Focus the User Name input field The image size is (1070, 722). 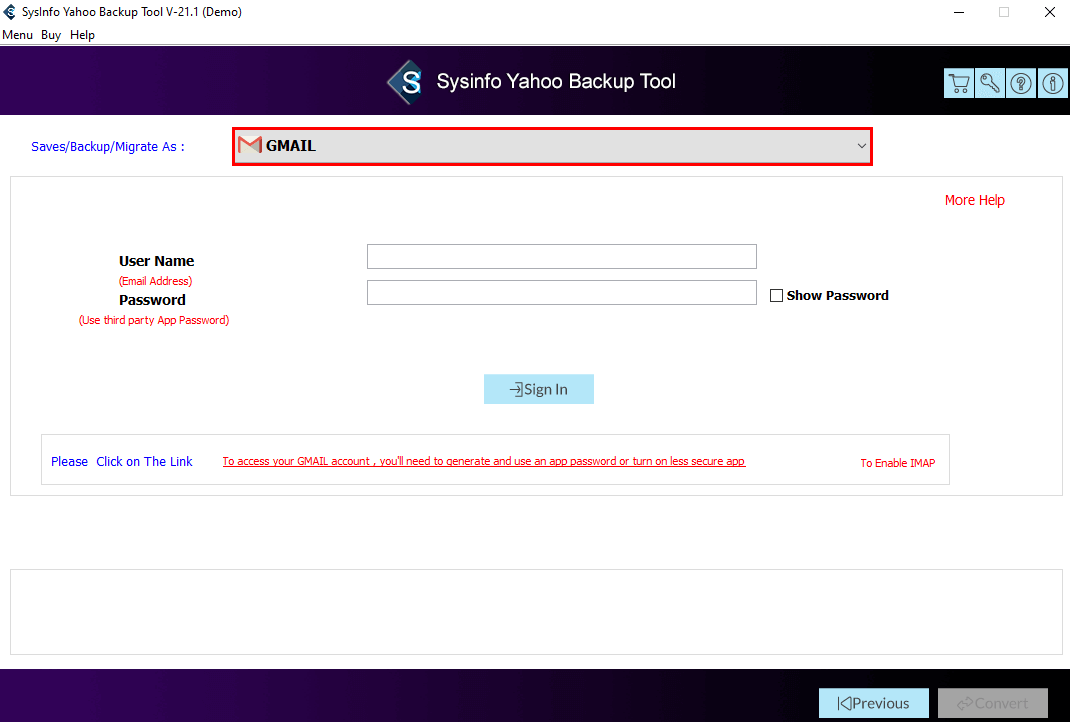click(x=562, y=257)
